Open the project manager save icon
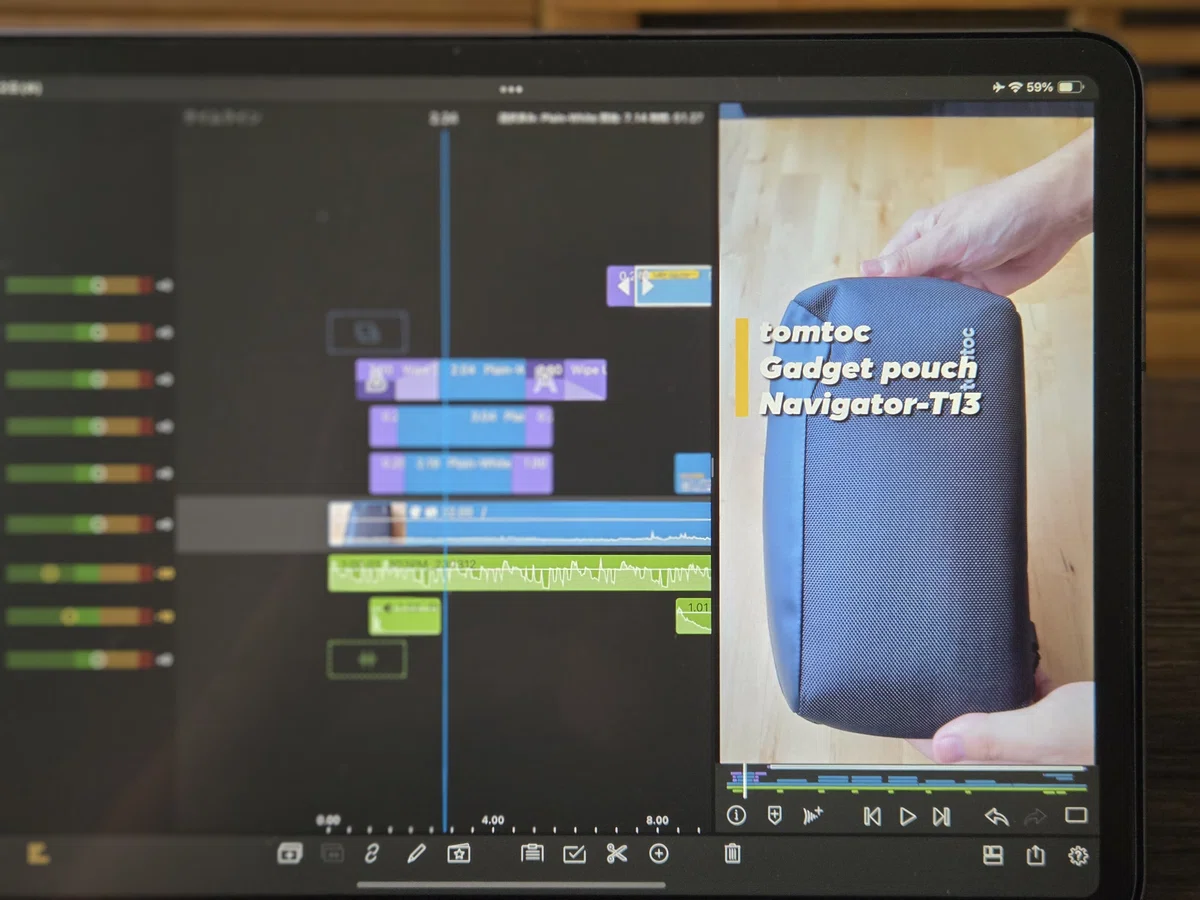This screenshot has height=900, width=1200. (x=992, y=855)
